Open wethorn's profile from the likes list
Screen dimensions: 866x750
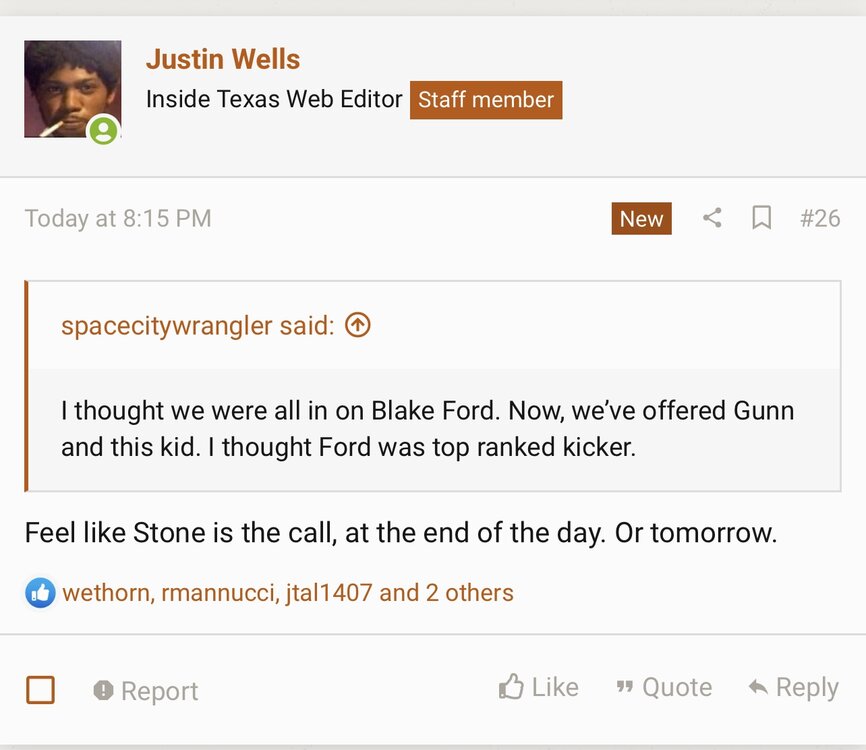pyautogui.click(x=104, y=592)
